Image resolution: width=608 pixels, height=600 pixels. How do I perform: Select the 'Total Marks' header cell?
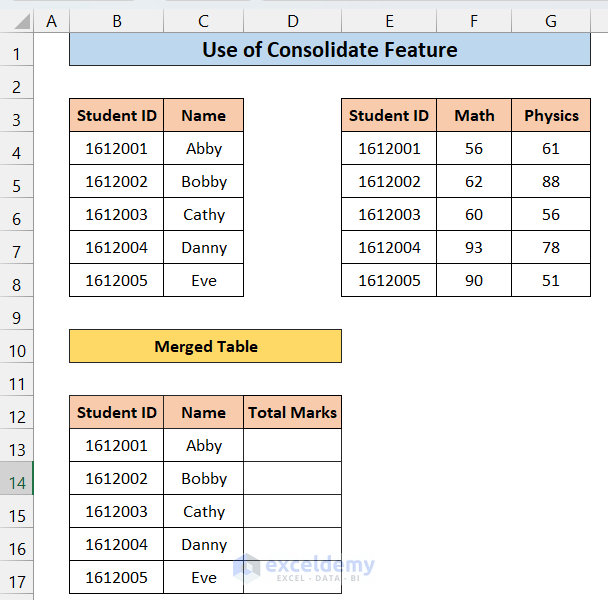point(292,412)
